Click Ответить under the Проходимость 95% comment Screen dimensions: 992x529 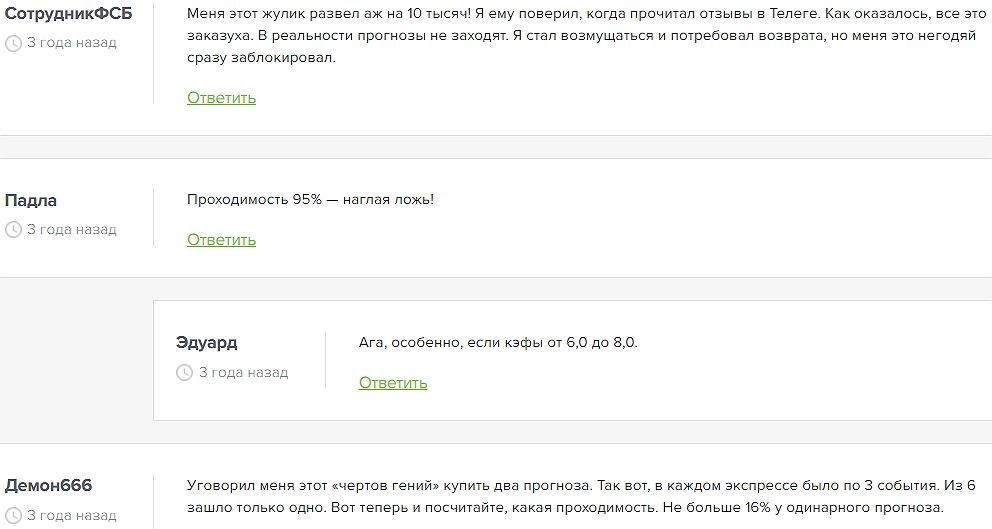click(221, 240)
